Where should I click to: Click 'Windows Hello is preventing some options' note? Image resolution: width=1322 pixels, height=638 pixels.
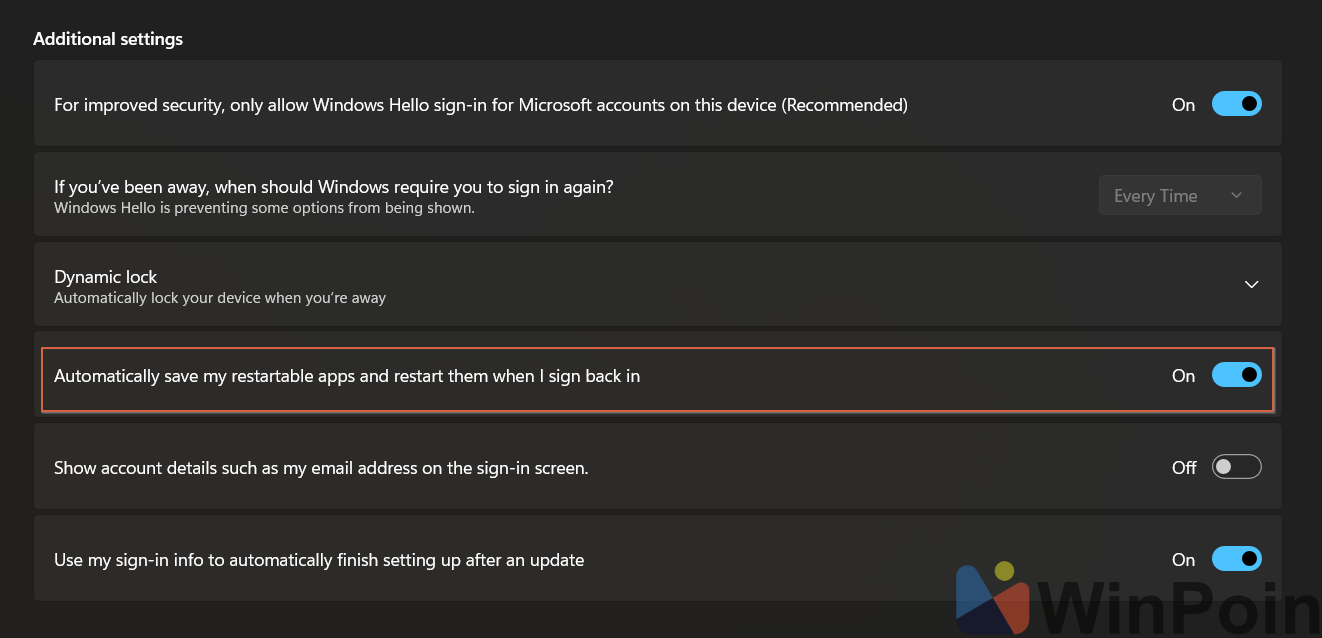264,208
